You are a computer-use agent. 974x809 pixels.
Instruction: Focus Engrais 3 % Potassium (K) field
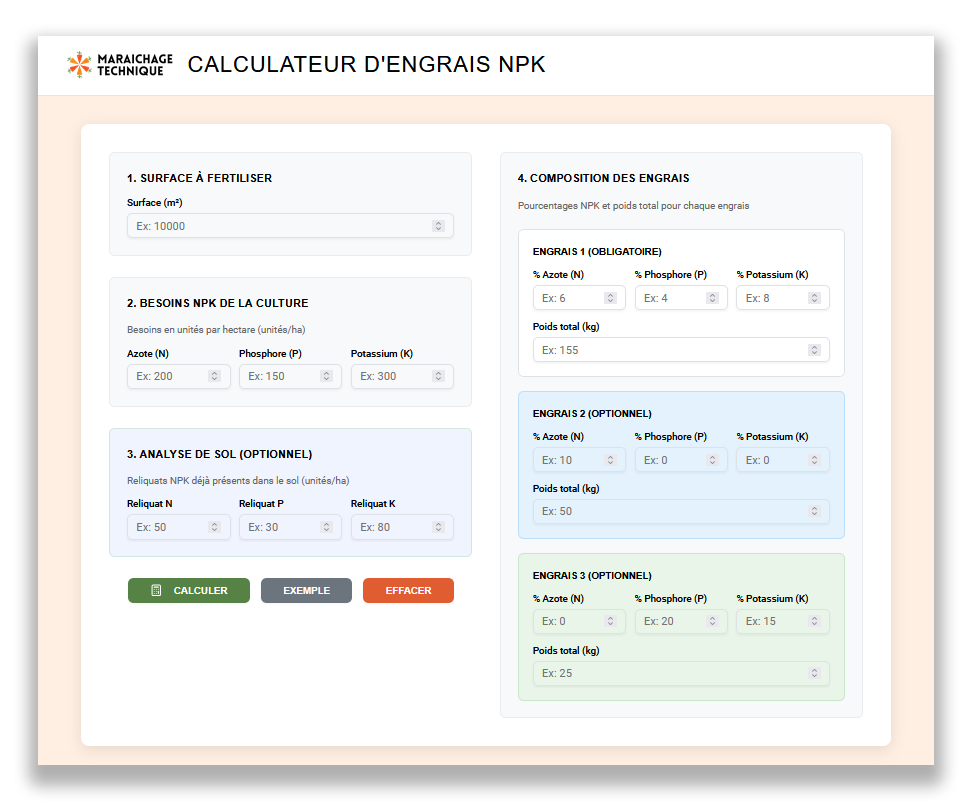coord(772,621)
